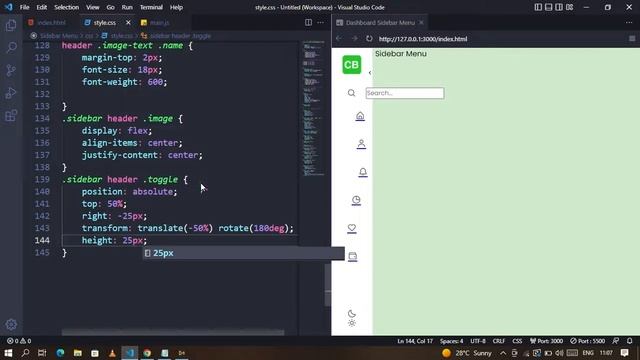Open the preview hamburger menu
Image resolution: width=640 pixels, height=360 pixels.
632,38
